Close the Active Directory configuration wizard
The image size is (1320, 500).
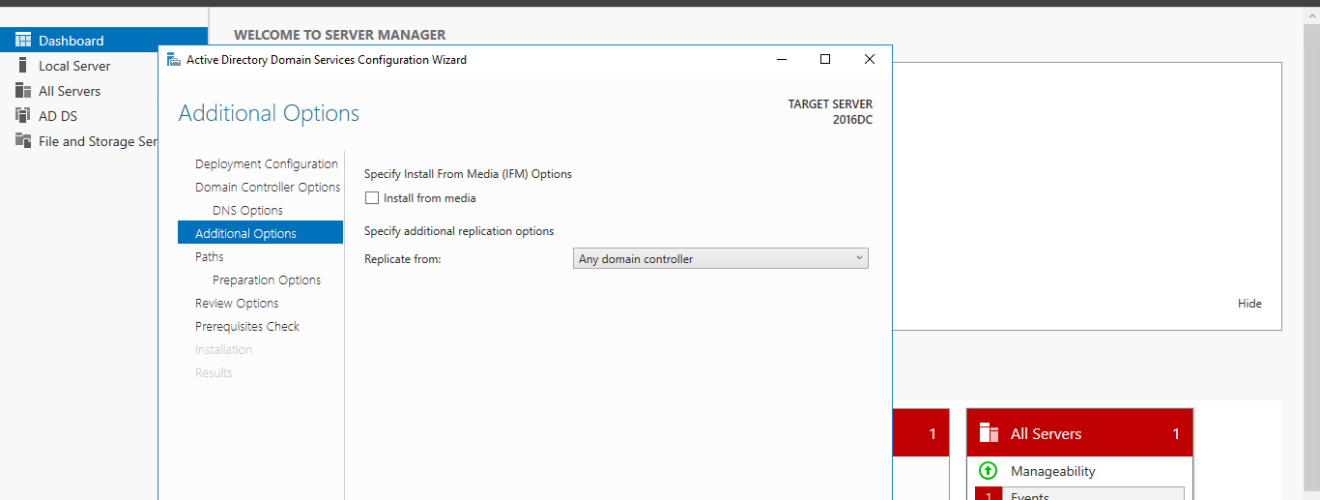coord(869,59)
